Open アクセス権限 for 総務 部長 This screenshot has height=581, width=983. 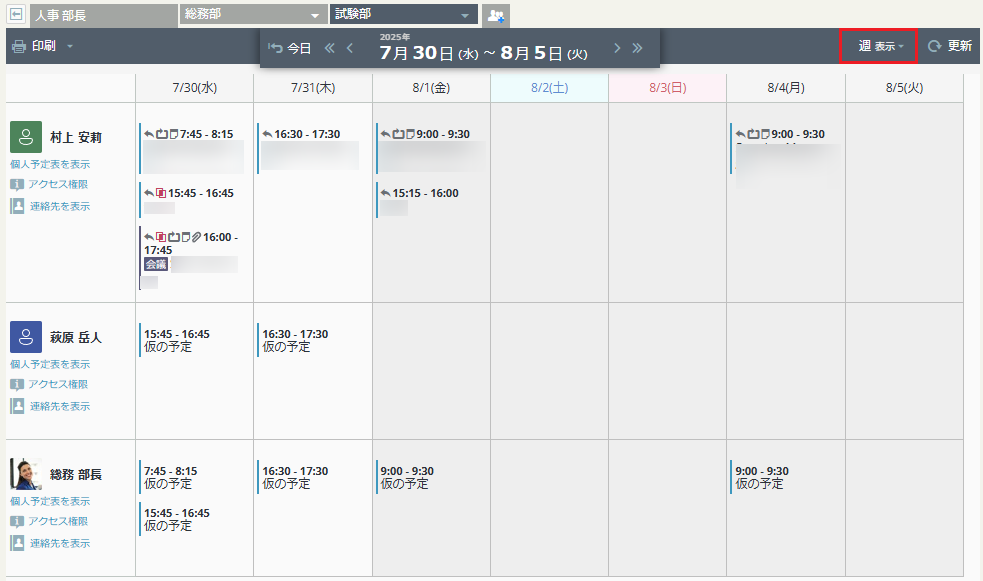pos(58,521)
